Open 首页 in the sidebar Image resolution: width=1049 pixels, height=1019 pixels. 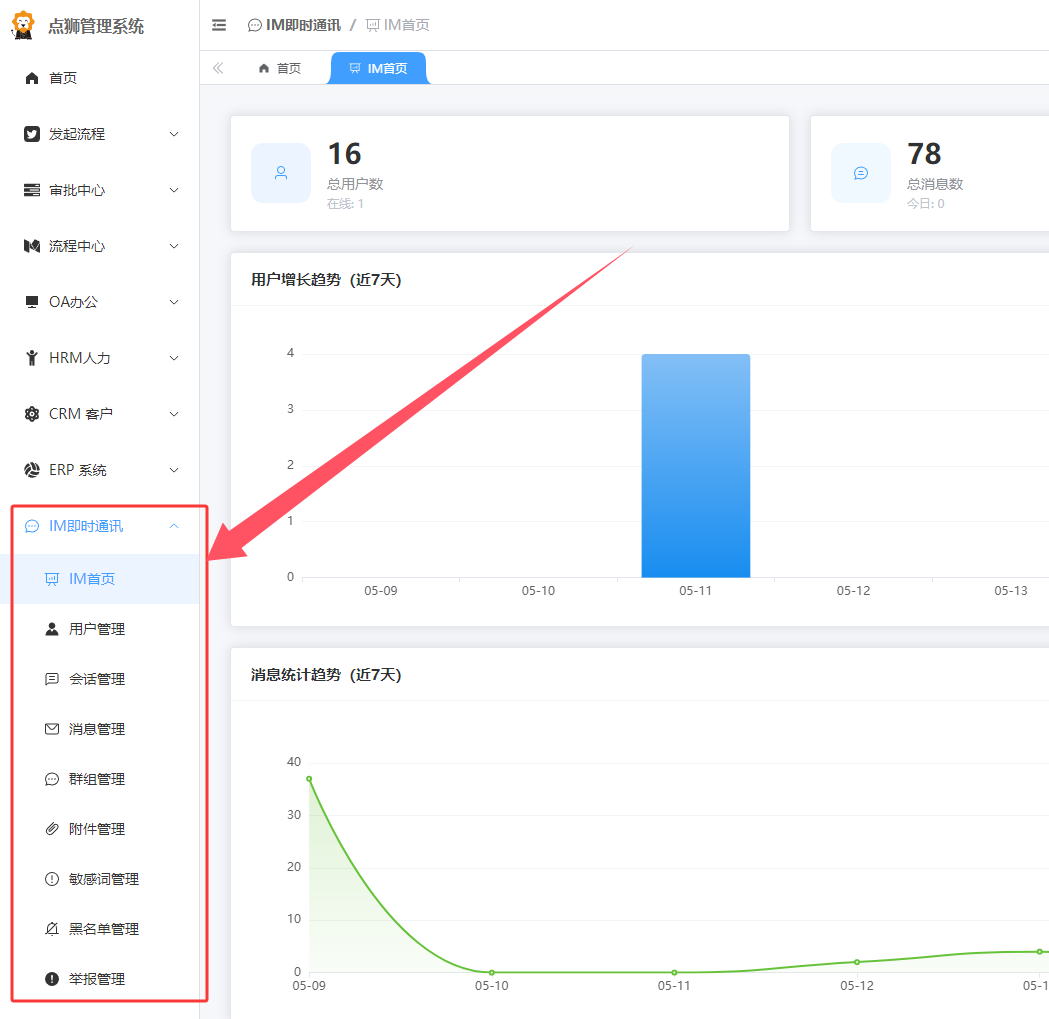100,78
